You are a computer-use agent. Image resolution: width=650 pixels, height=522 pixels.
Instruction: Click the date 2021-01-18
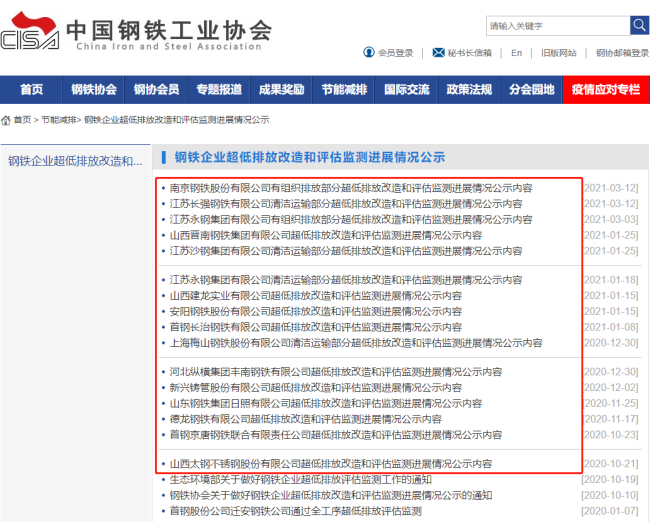(x=611, y=280)
